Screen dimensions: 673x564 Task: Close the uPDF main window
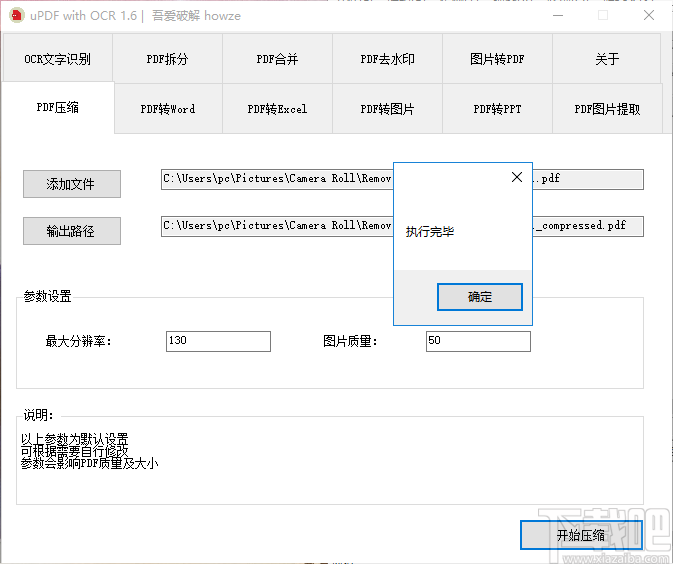(x=649, y=15)
